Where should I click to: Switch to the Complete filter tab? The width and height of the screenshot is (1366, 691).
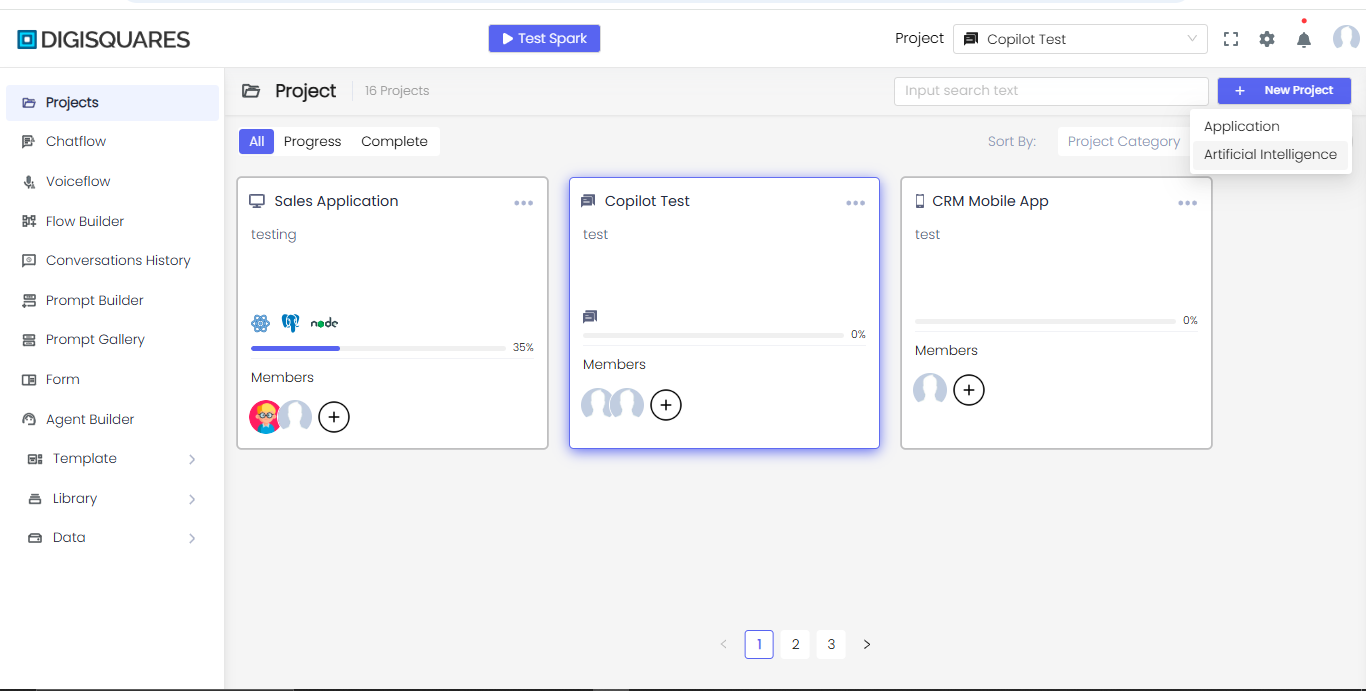pos(394,142)
